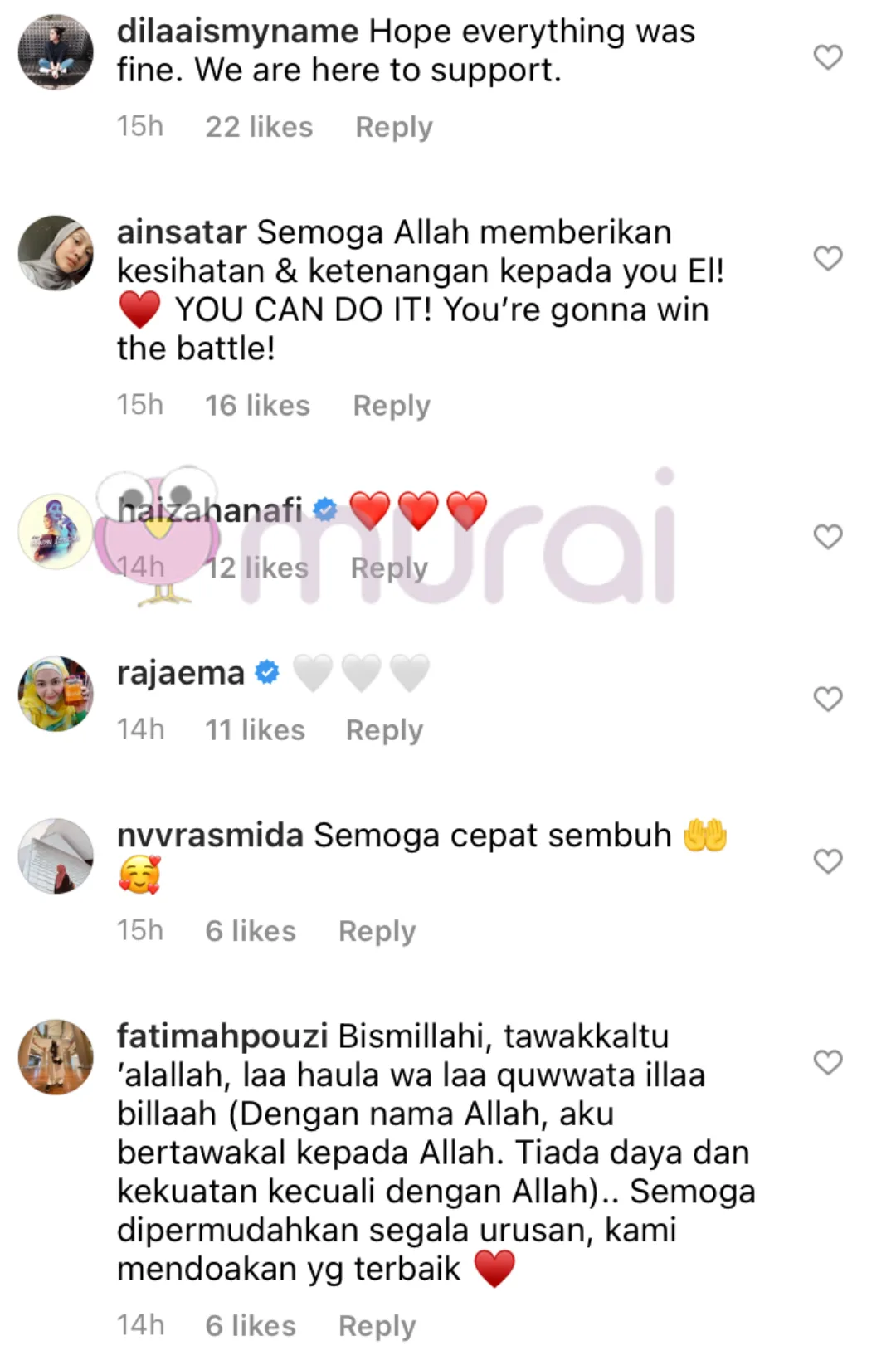View rajaema's profile photo
This screenshot has width=896, height=1365.
56,694
